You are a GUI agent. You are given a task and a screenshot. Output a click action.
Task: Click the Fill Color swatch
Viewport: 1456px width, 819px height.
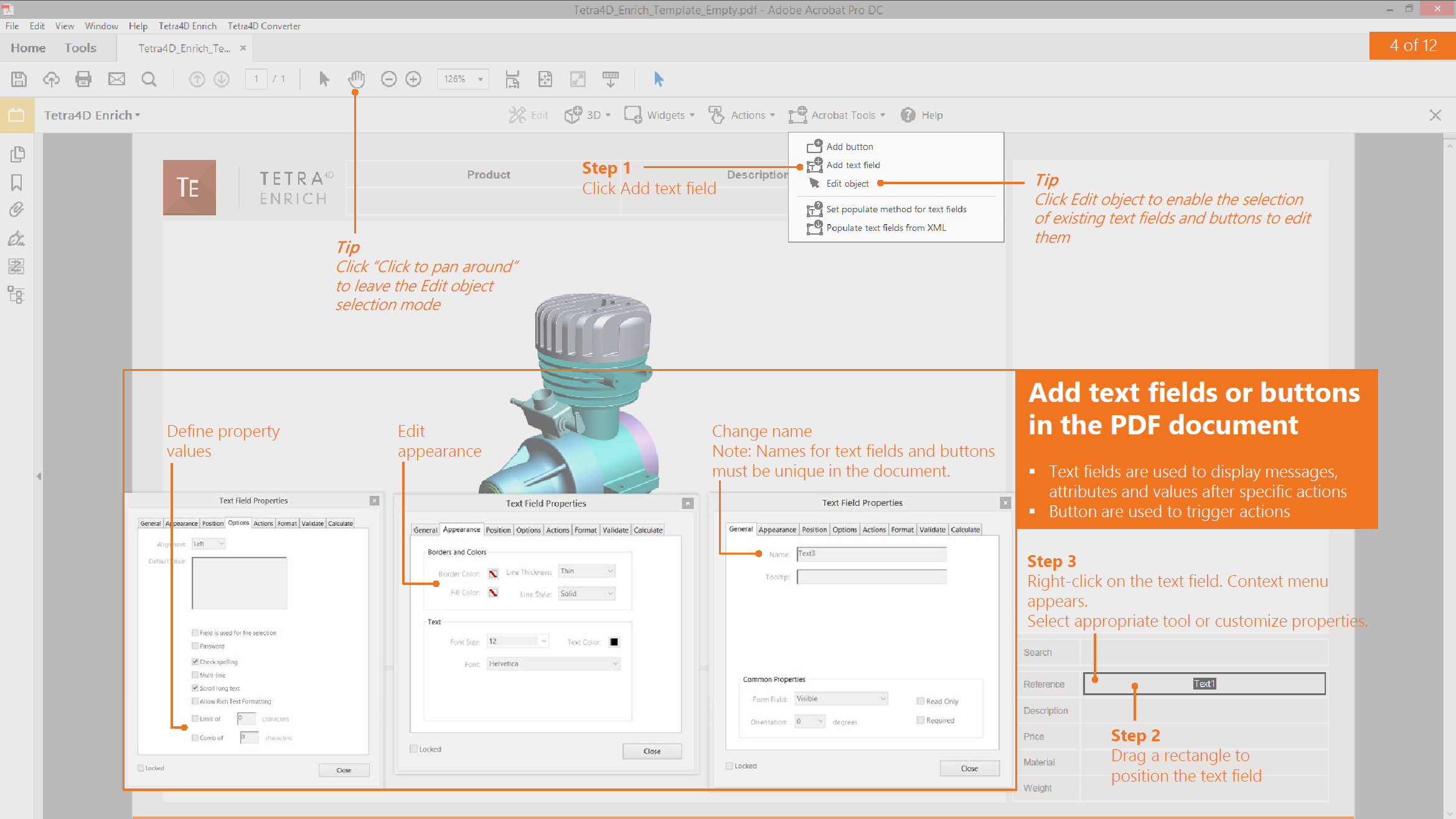click(493, 592)
